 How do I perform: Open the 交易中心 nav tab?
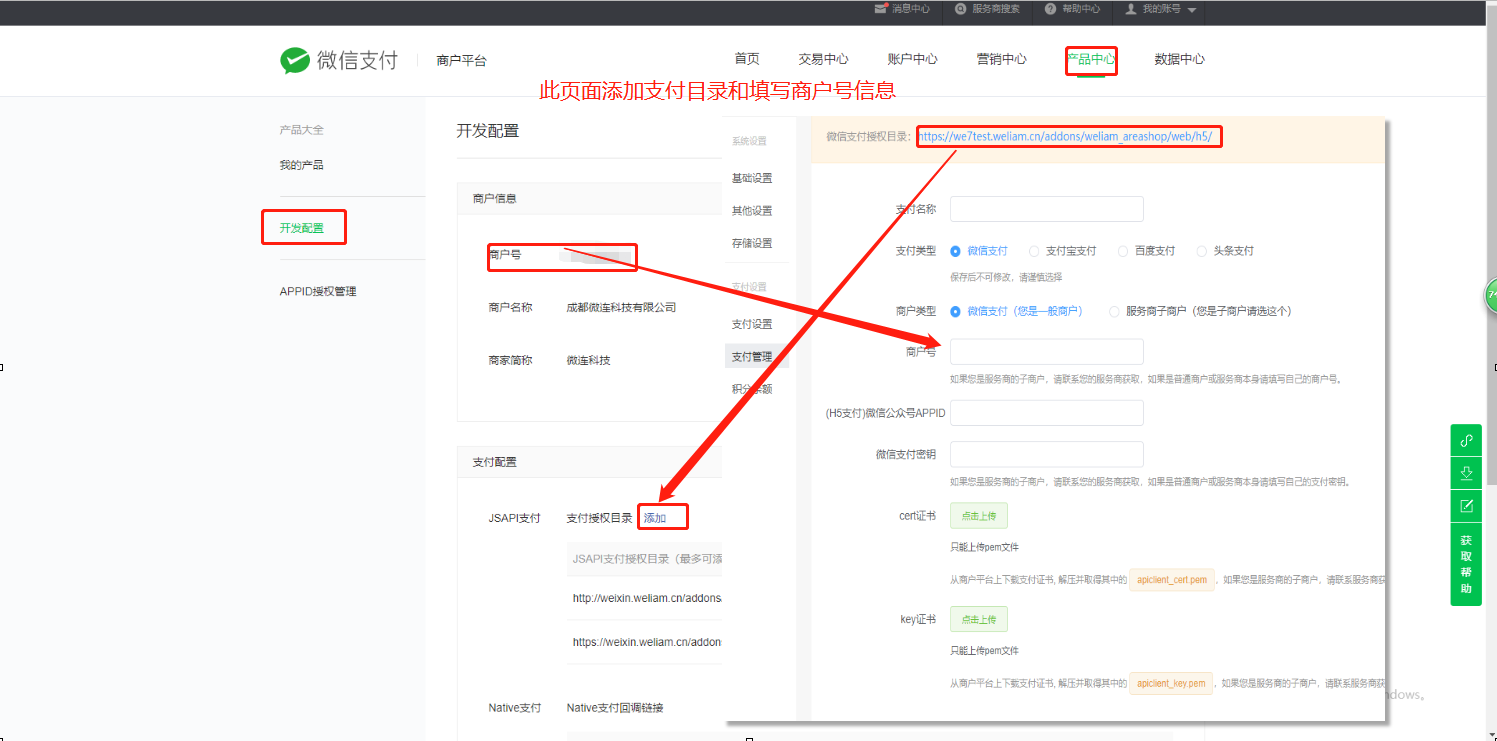coord(823,59)
